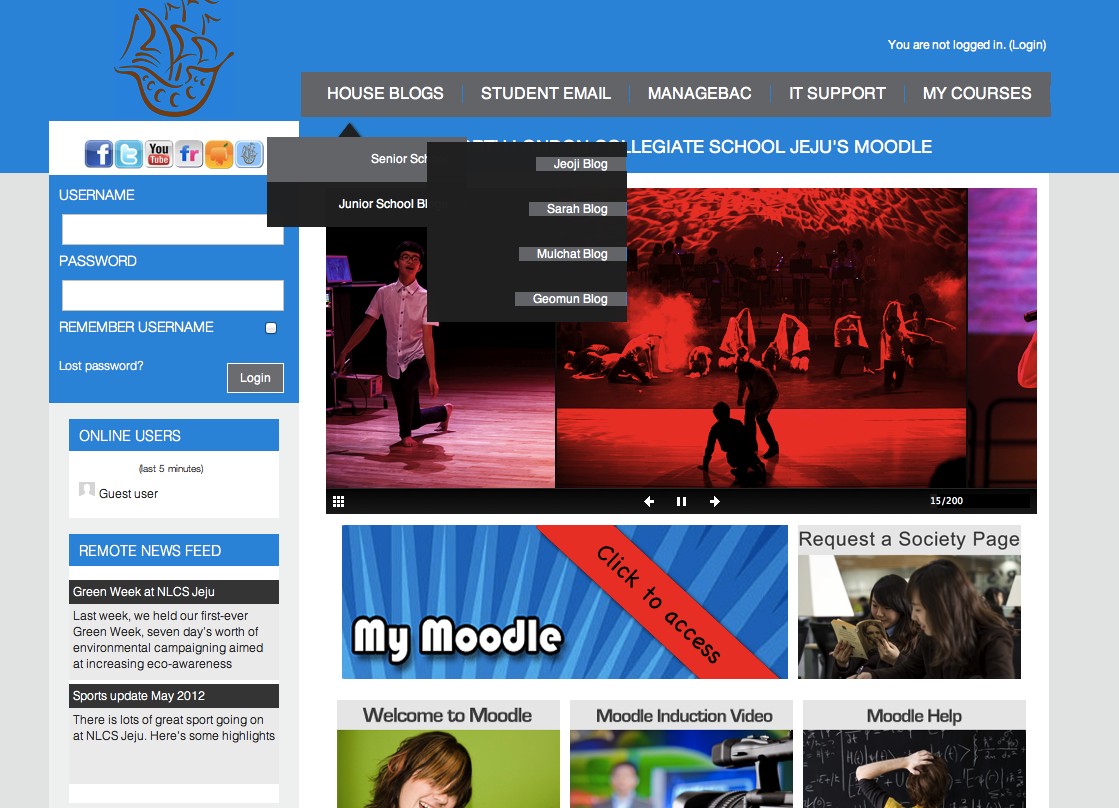Open My Courses from the nav bar

(977, 94)
